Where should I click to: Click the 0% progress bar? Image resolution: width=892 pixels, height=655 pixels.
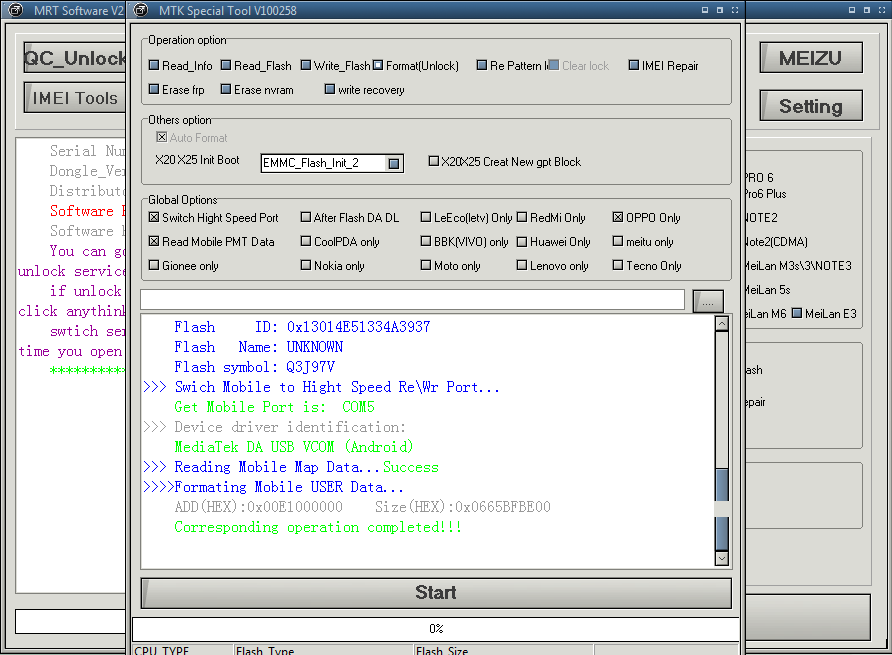coord(436,629)
